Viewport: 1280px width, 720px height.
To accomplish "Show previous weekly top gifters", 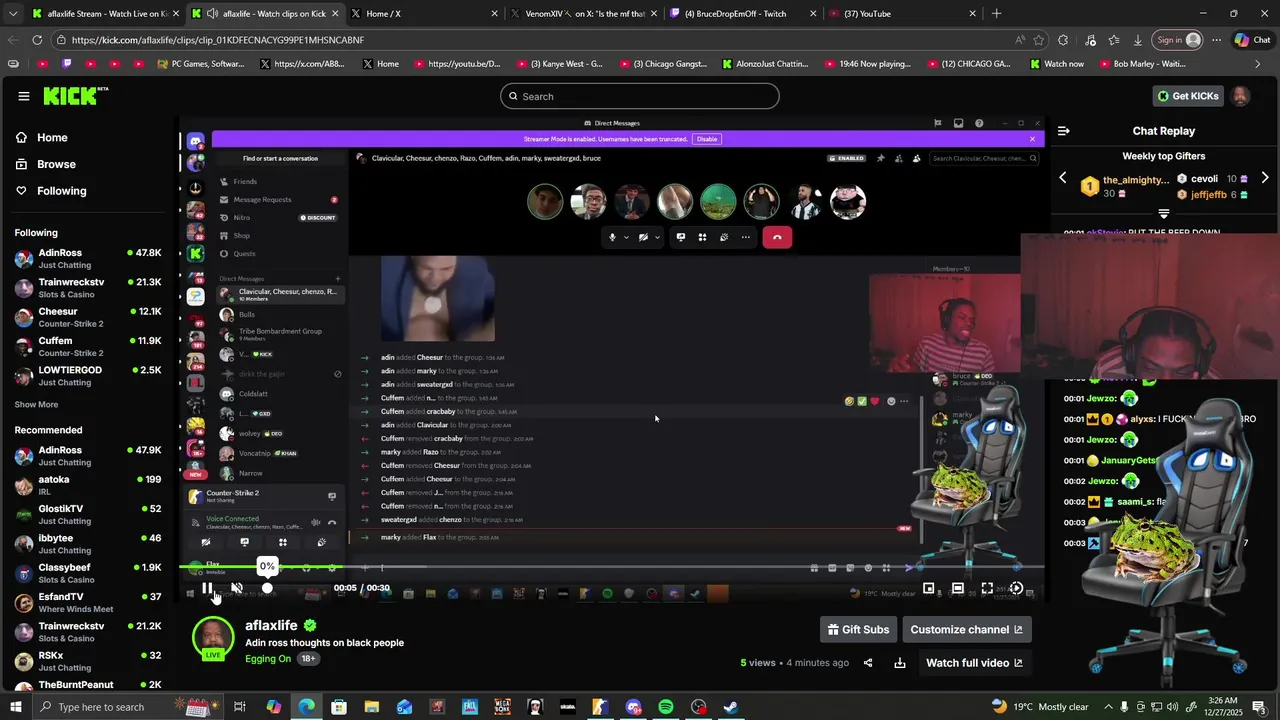I will [x=1063, y=178].
